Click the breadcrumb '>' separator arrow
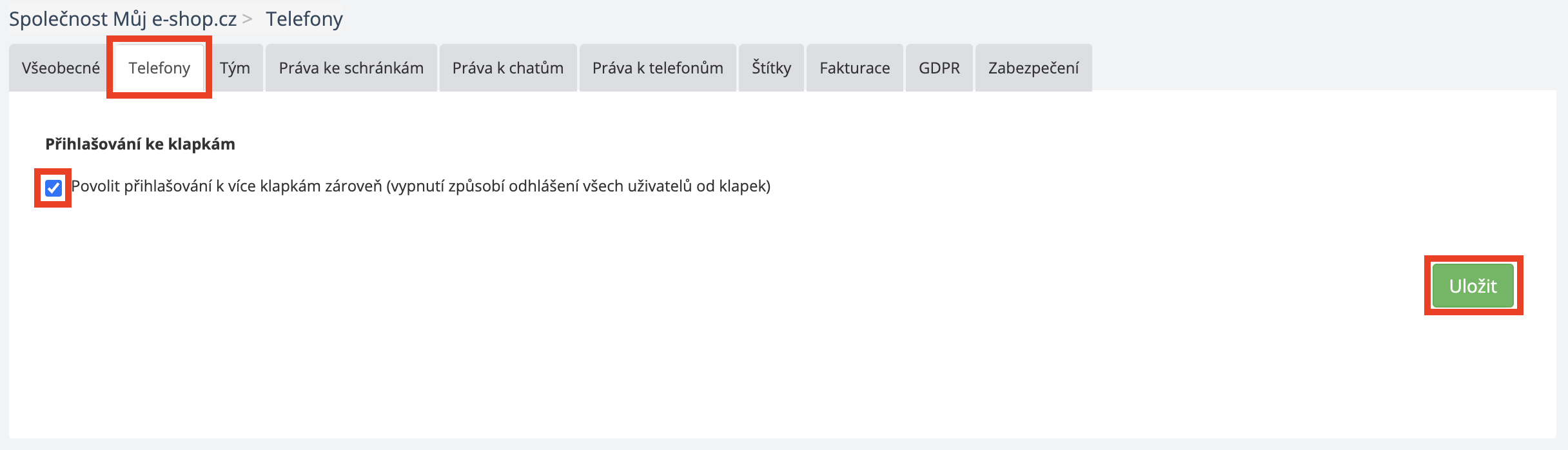This screenshot has height=450, width=1568. pos(247,19)
